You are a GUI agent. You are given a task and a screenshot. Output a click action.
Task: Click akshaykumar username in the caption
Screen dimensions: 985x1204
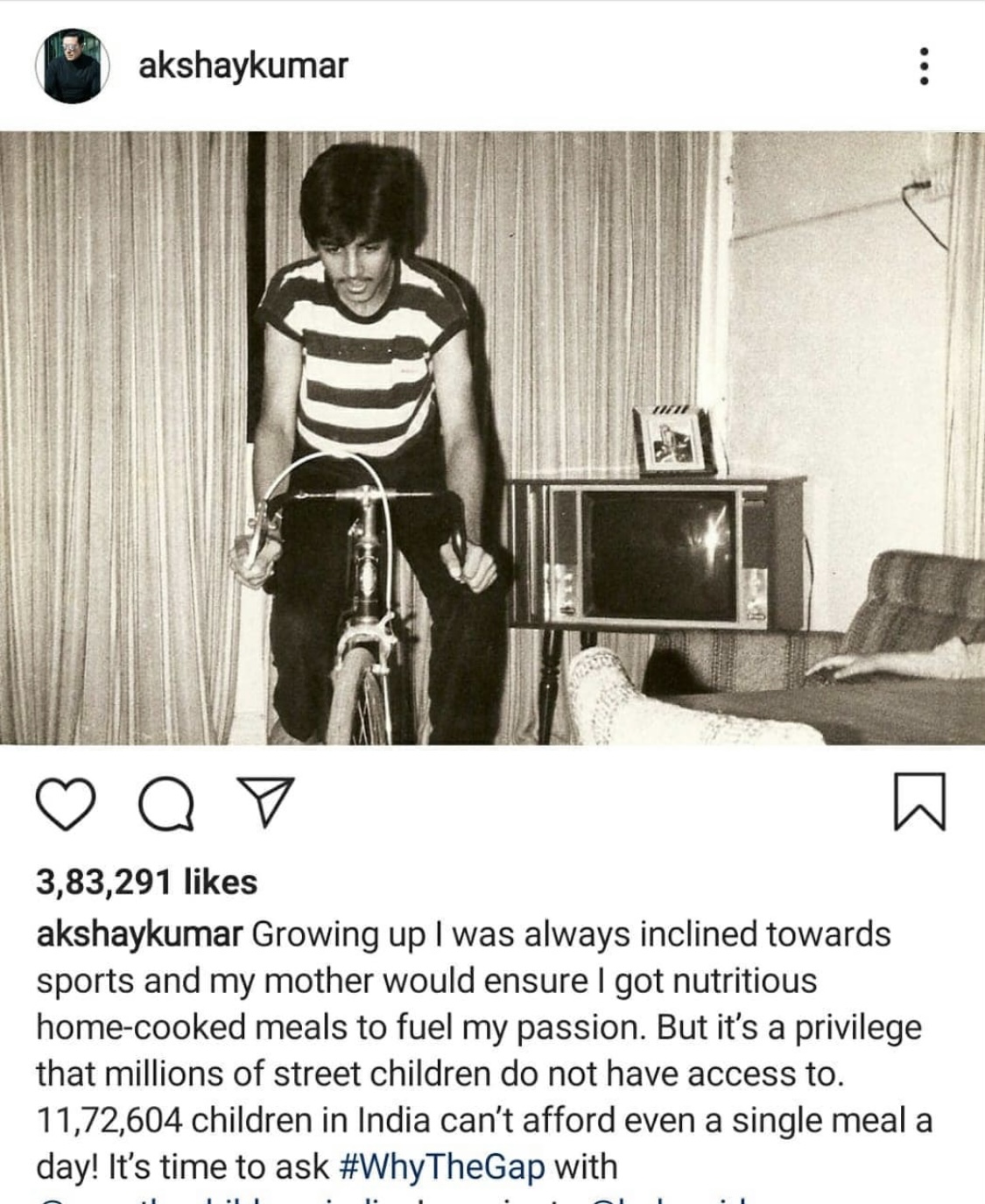(x=138, y=934)
